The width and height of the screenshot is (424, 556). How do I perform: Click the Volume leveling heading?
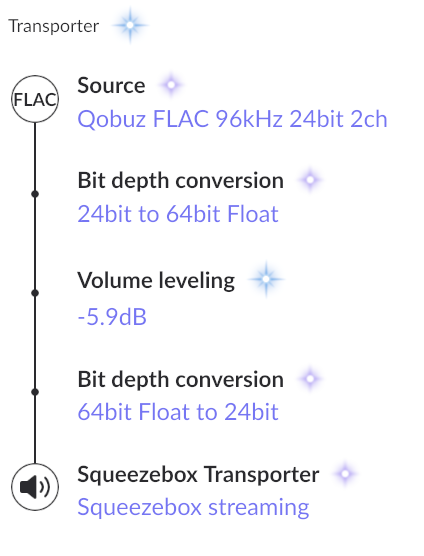pos(156,281)
